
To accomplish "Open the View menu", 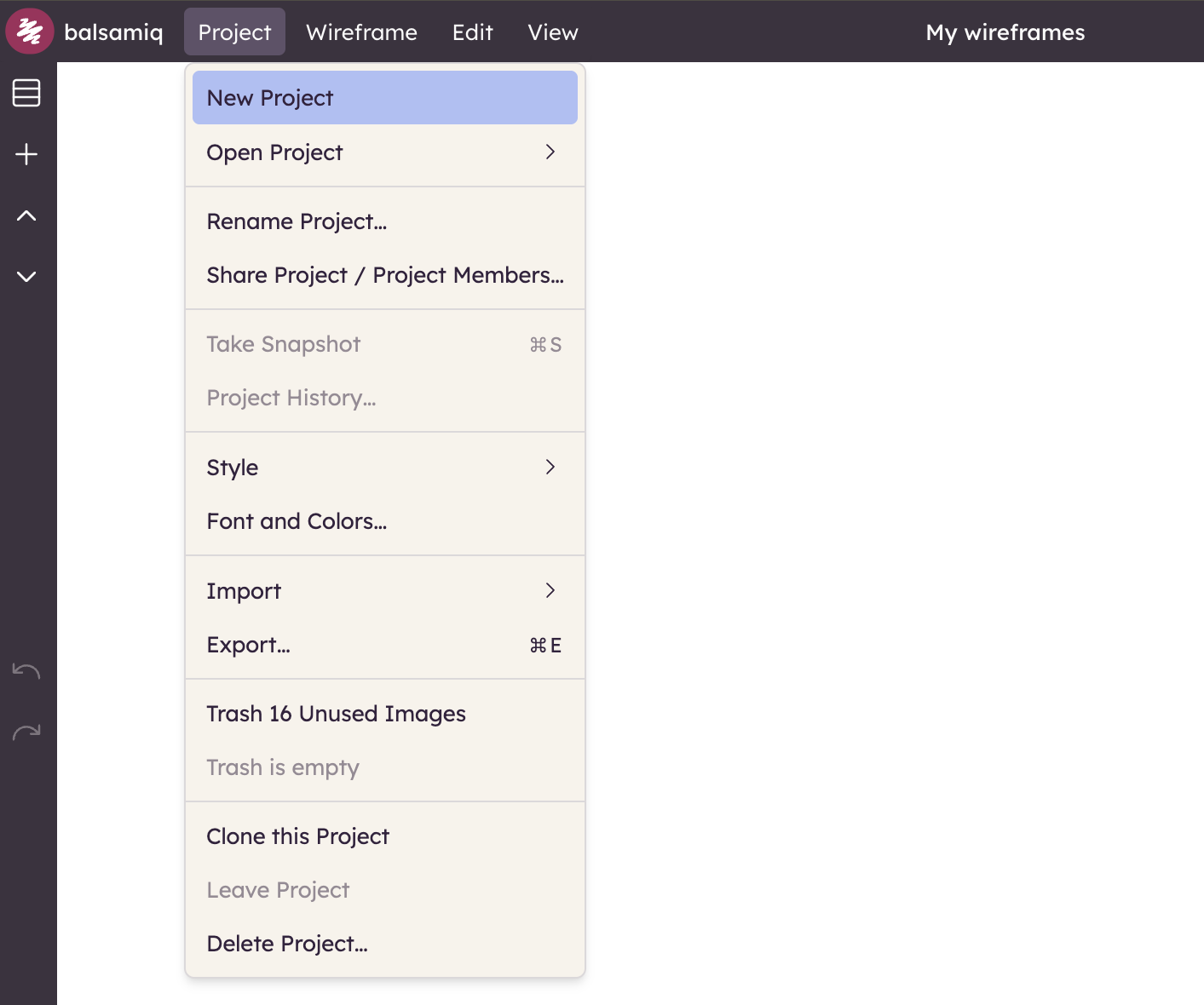I will (x=552, y=32).
